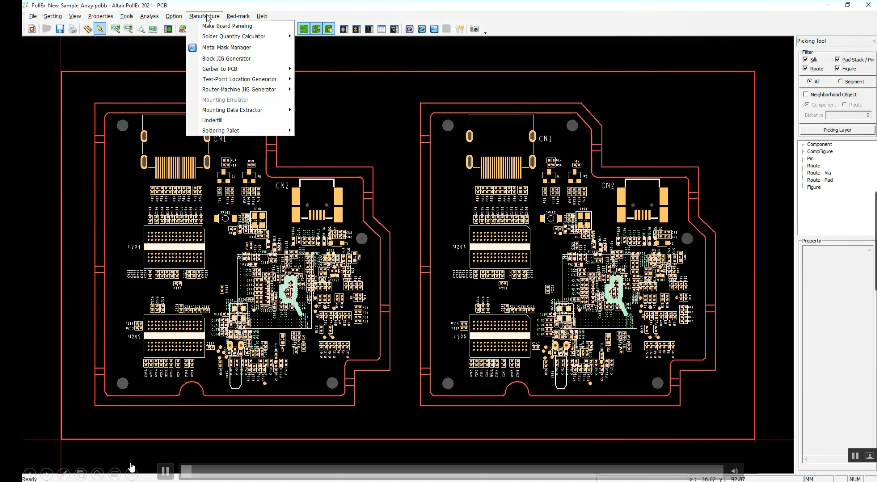Click the Save icon in toolbar
The width and height of the screenshot is (877, 482).
(x=60, y=29)
